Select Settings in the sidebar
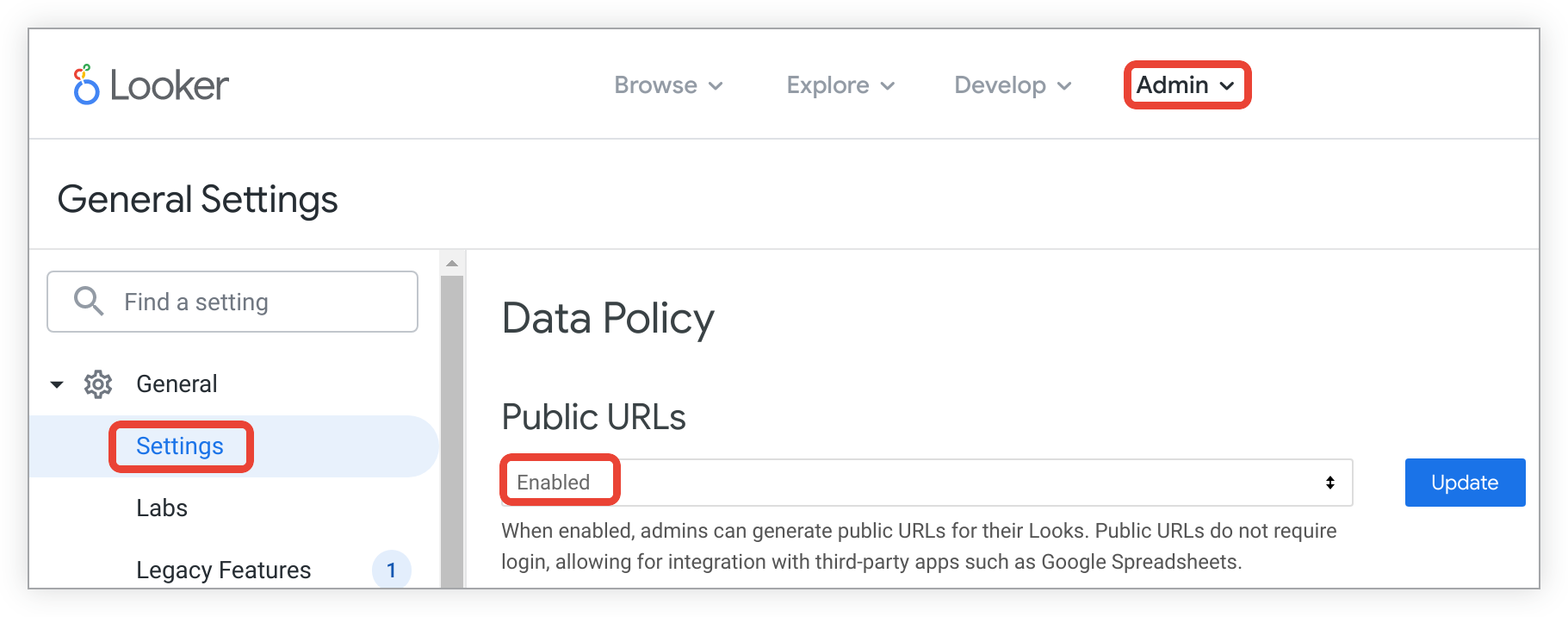The width and height of the screenshot is (1568, 617). (x=180, y=446)
